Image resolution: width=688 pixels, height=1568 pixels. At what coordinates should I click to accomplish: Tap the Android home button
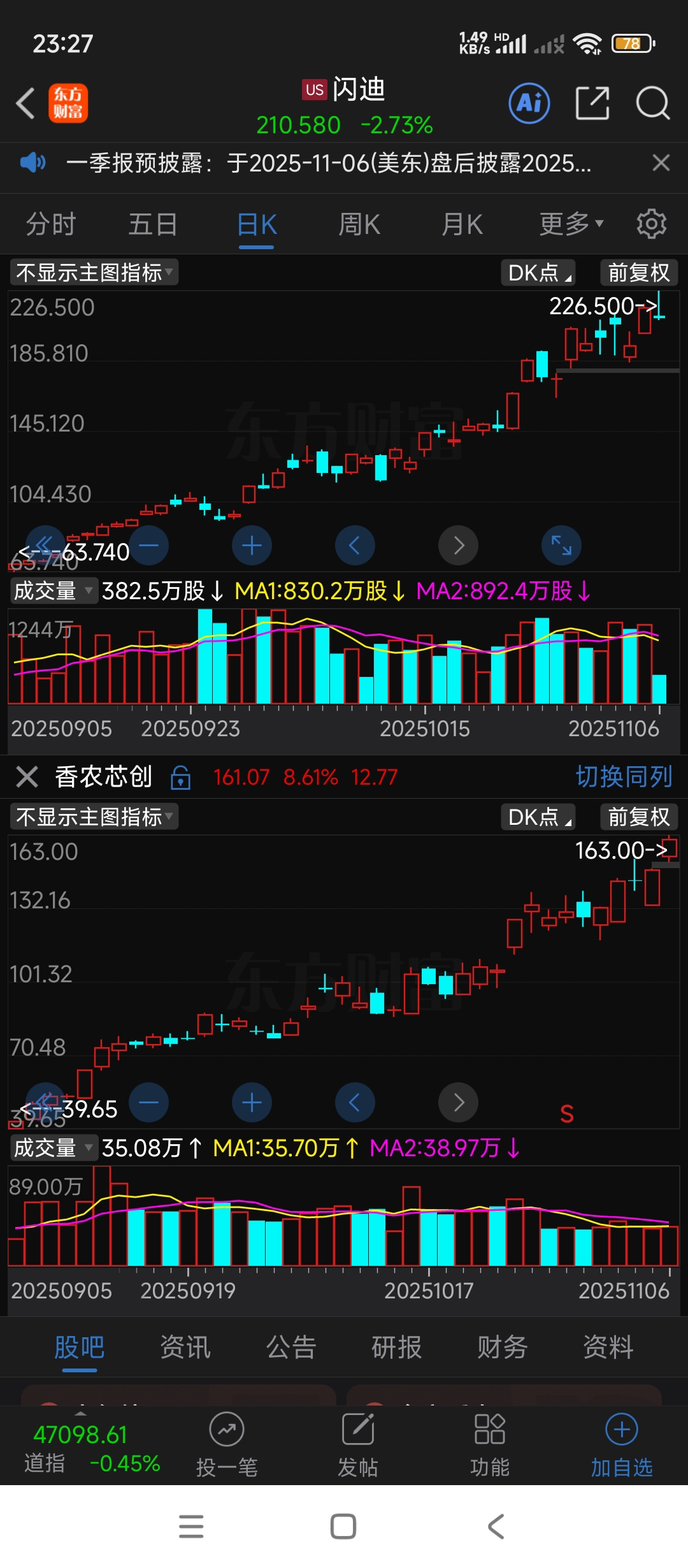tap(343, 1527)
